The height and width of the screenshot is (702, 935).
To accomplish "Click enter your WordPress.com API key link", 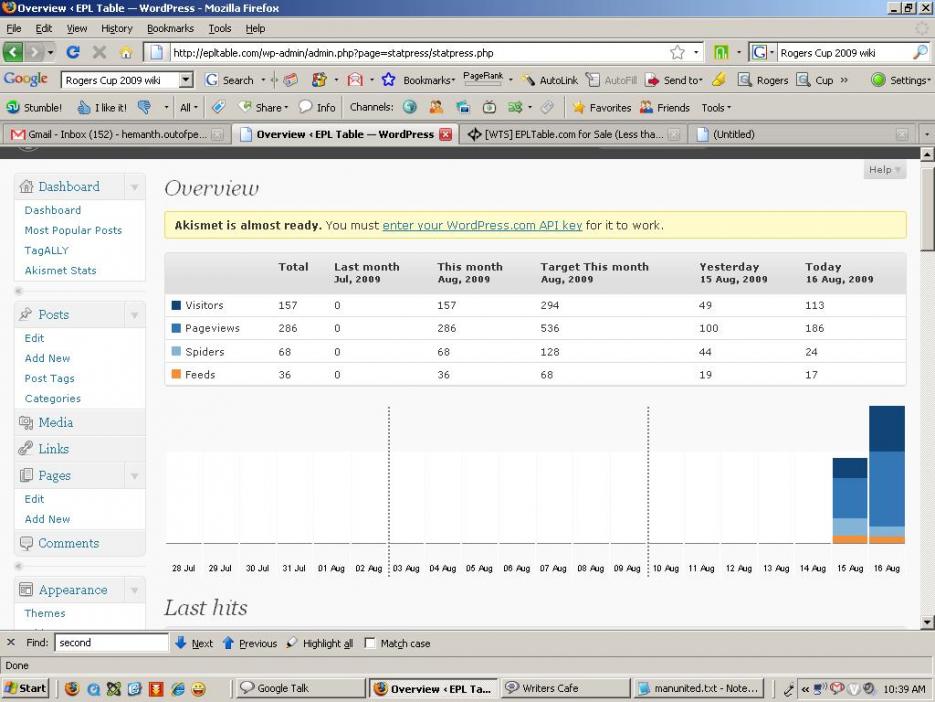I will point(482,225).
